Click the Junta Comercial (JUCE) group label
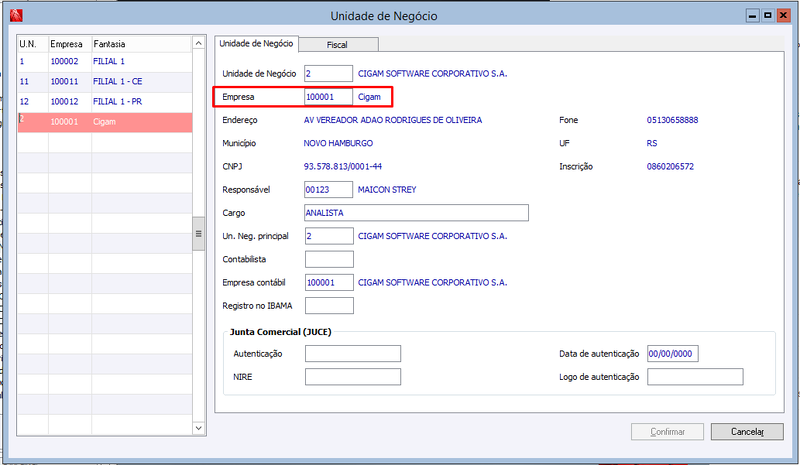800x465 pixels. tap(281, 332)
